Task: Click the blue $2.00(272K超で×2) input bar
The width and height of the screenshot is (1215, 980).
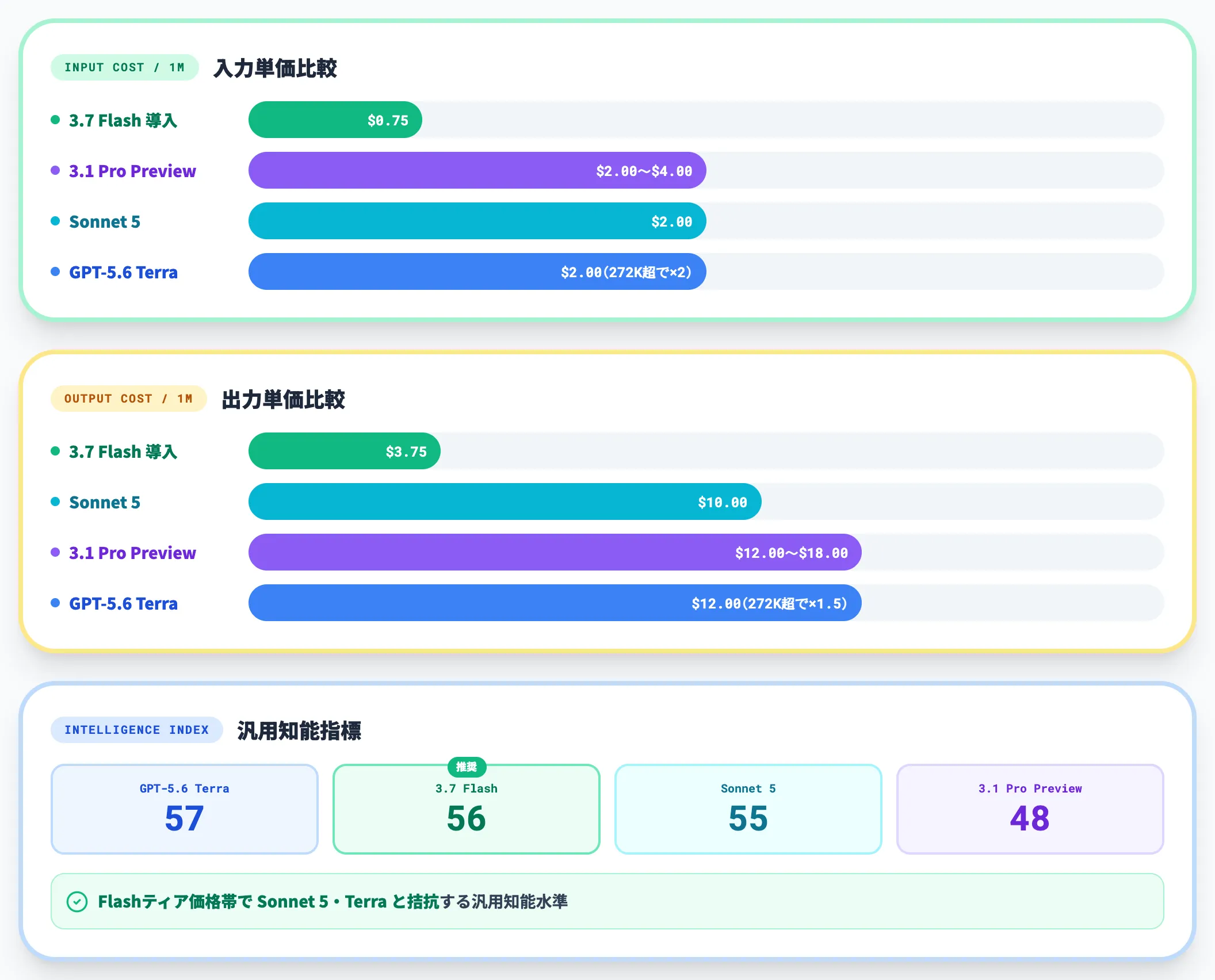Action: (477, 271)
